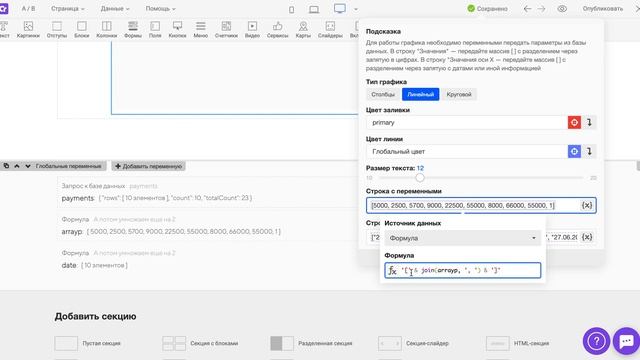
Task: Select the arrayp variable row
Action: [207, 226]
